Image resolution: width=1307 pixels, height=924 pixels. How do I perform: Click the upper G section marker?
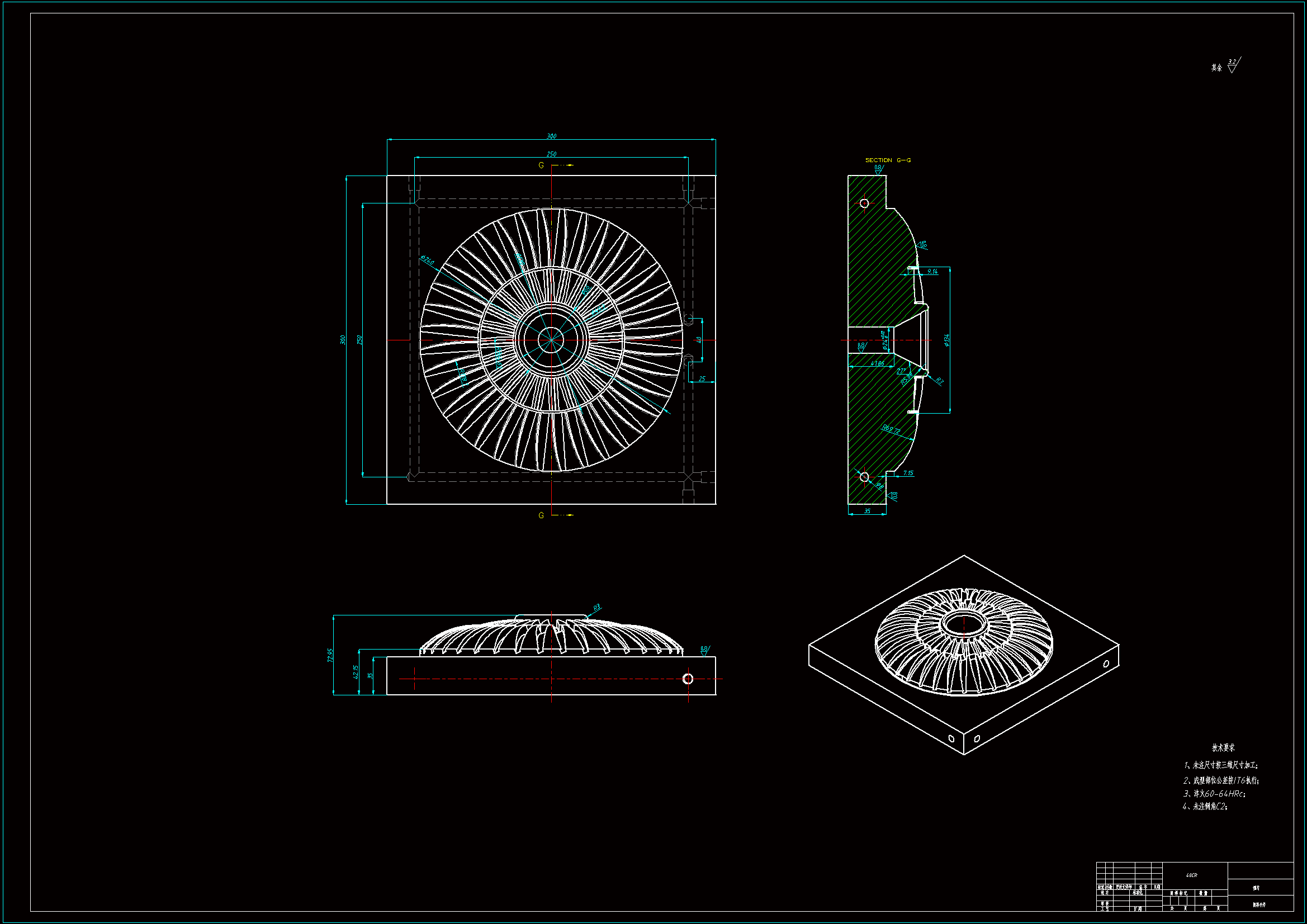541,165
